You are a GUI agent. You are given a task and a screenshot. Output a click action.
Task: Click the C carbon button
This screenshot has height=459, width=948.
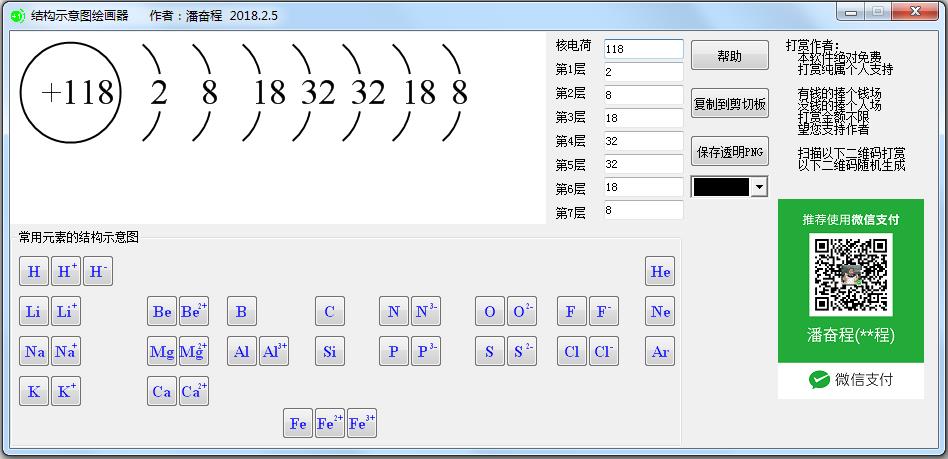(330, 311)
